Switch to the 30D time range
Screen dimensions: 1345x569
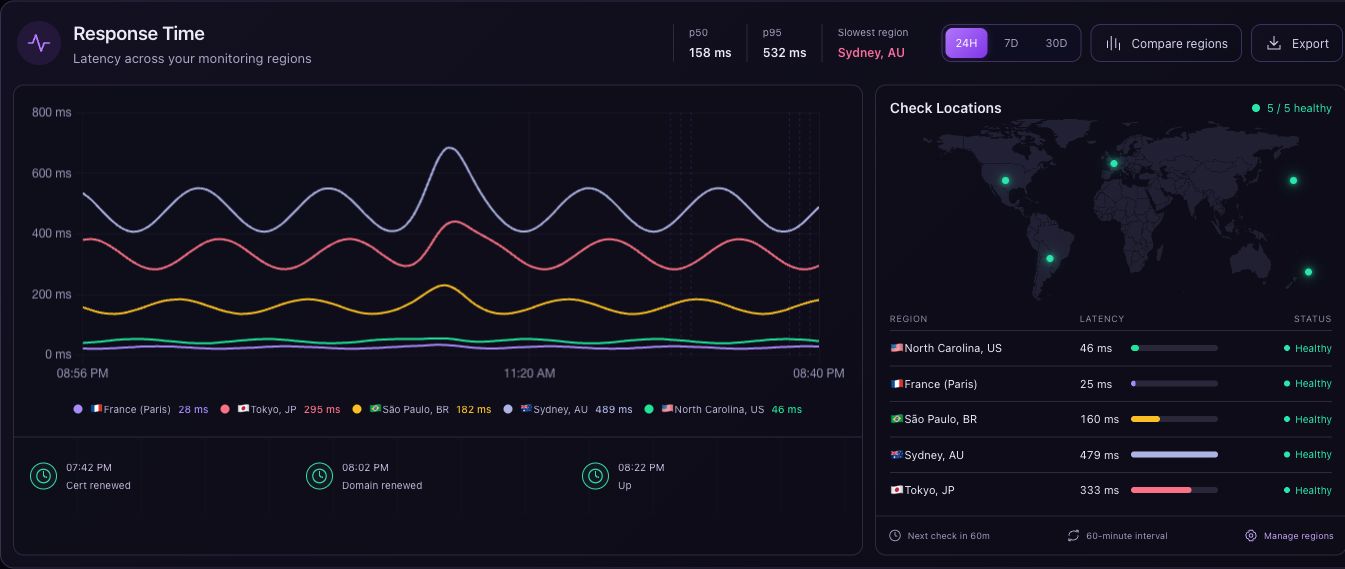coord(1056,43)
